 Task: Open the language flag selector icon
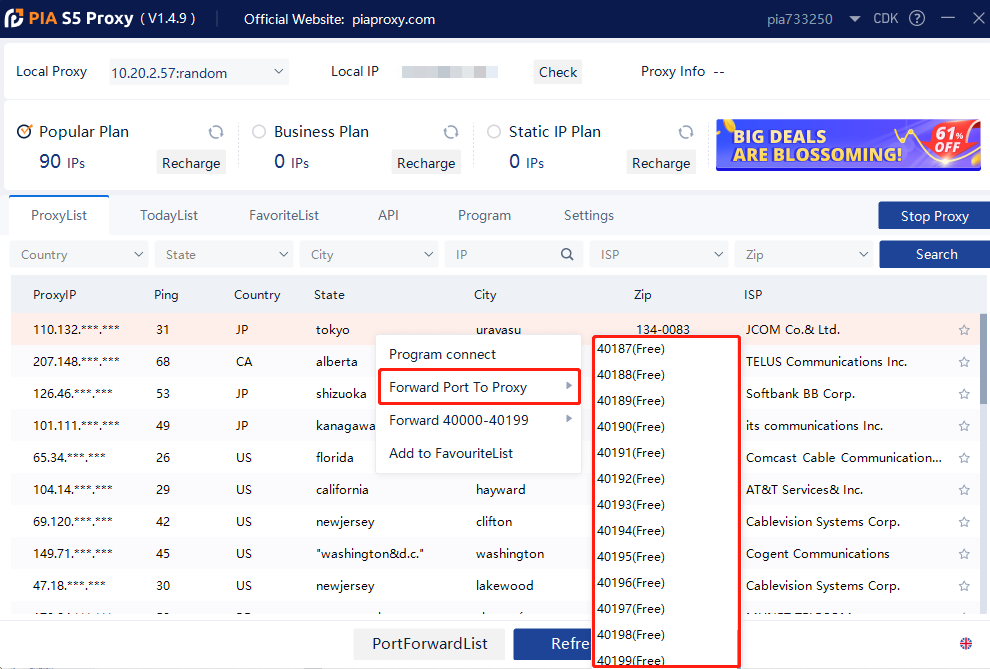coord(966,643)
